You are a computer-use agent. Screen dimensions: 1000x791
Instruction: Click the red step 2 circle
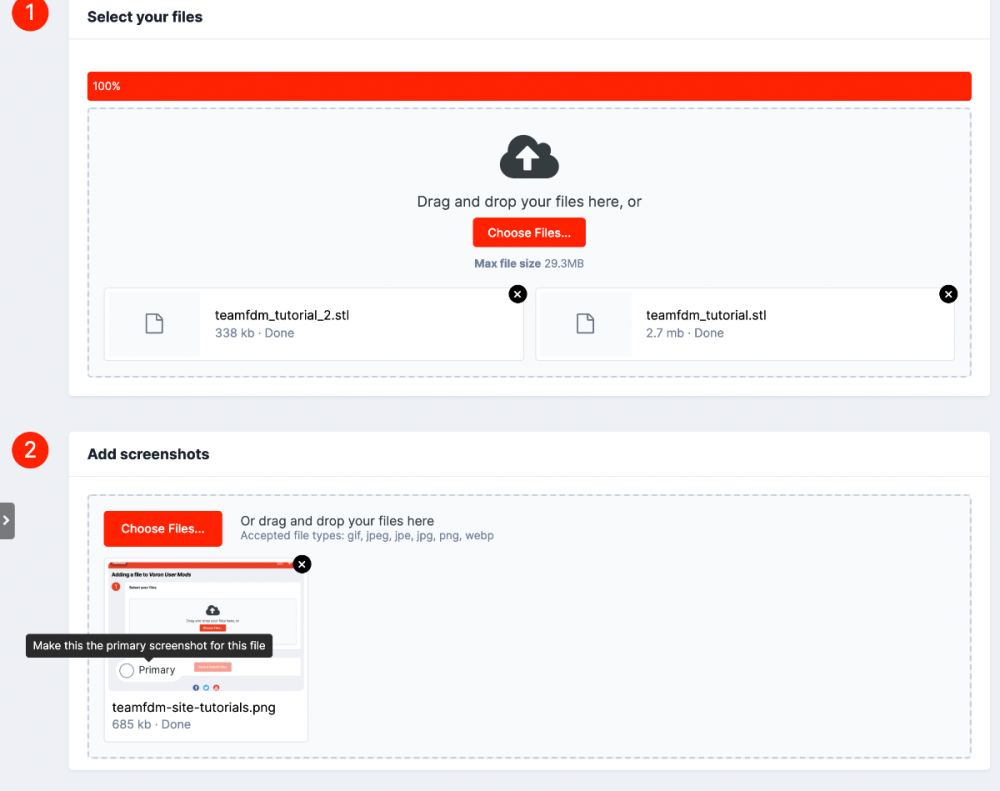coord(30,450)
